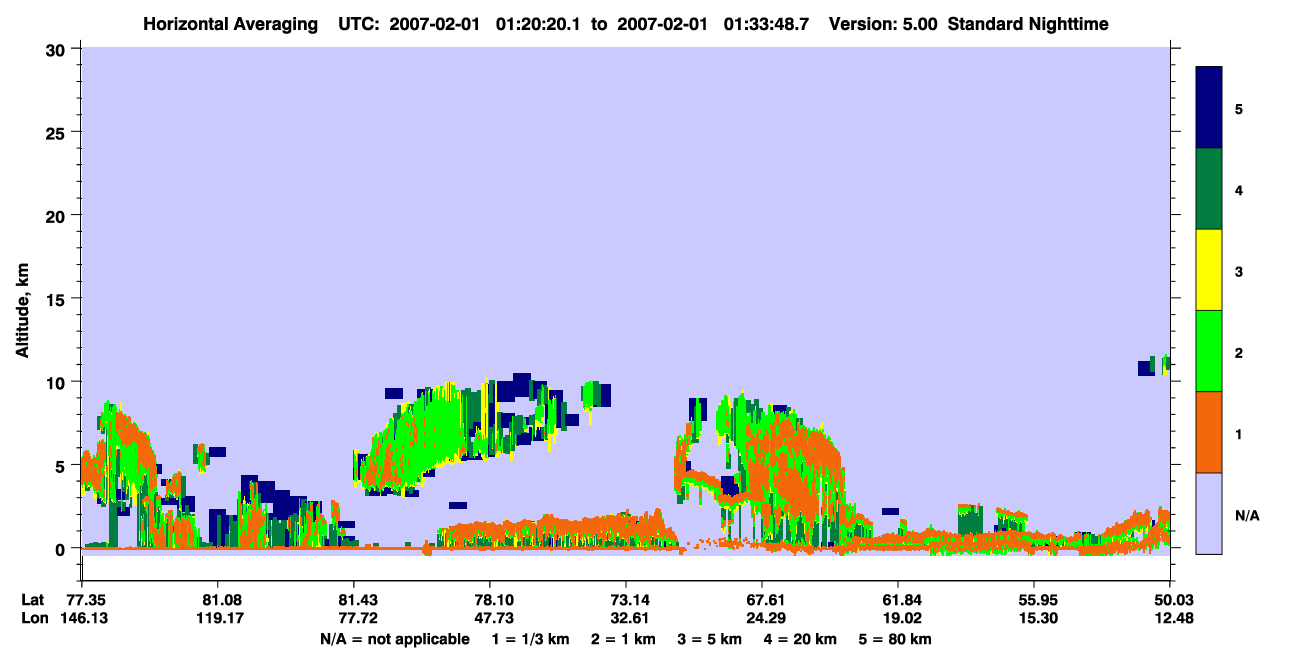The image size is (1300, 667).
Task: Click the orange 1 legend swatch
Action: [x=1209, y=432]
